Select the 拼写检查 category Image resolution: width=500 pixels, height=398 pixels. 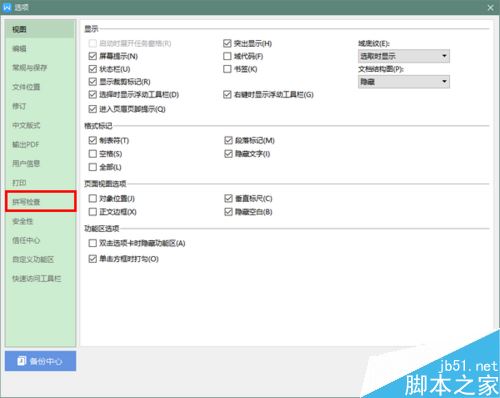(x=40, y=201)
